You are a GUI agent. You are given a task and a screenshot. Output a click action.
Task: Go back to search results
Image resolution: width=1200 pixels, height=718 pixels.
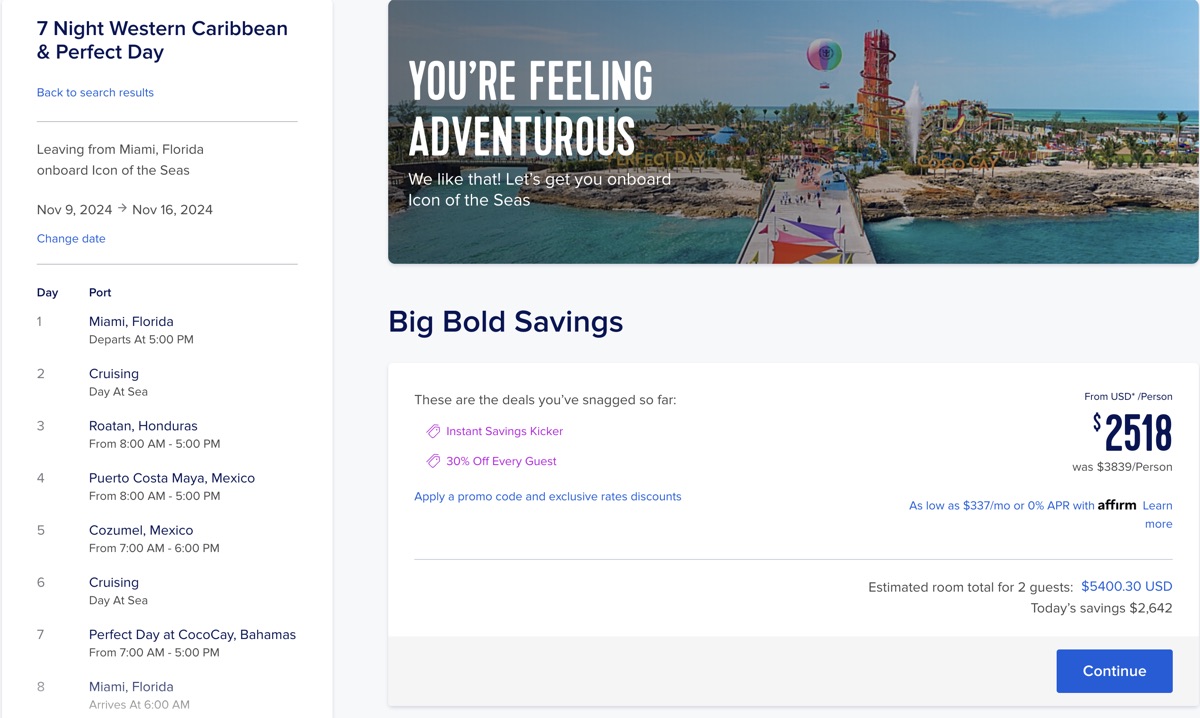(x=95, y=92)
